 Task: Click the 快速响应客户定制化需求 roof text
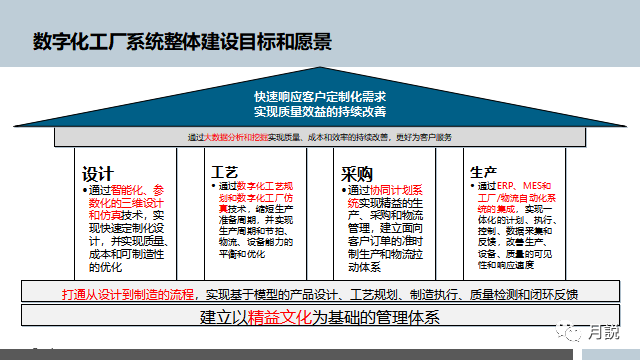pos(320,97)
